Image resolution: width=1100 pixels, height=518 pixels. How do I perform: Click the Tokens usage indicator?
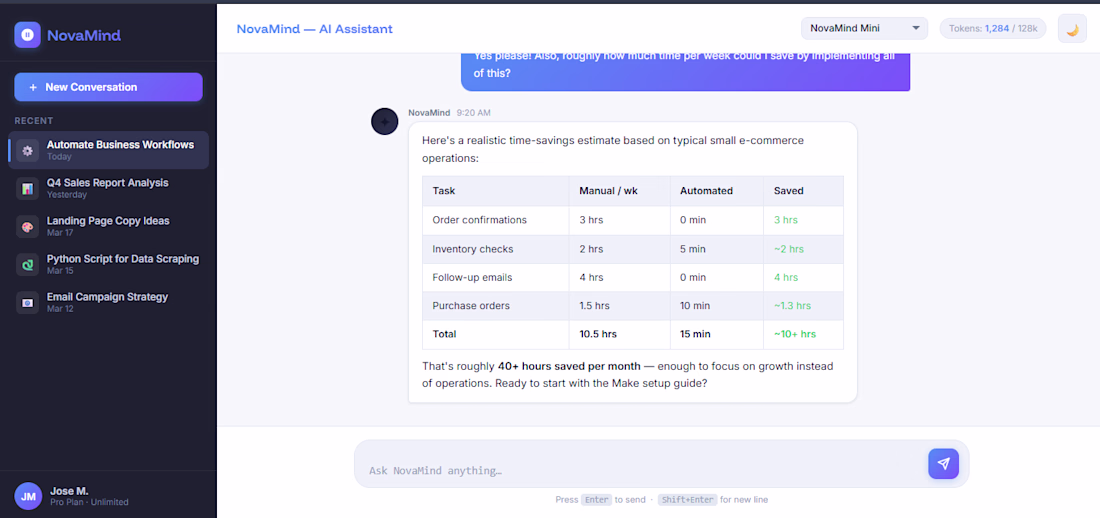tap(993, 29)
